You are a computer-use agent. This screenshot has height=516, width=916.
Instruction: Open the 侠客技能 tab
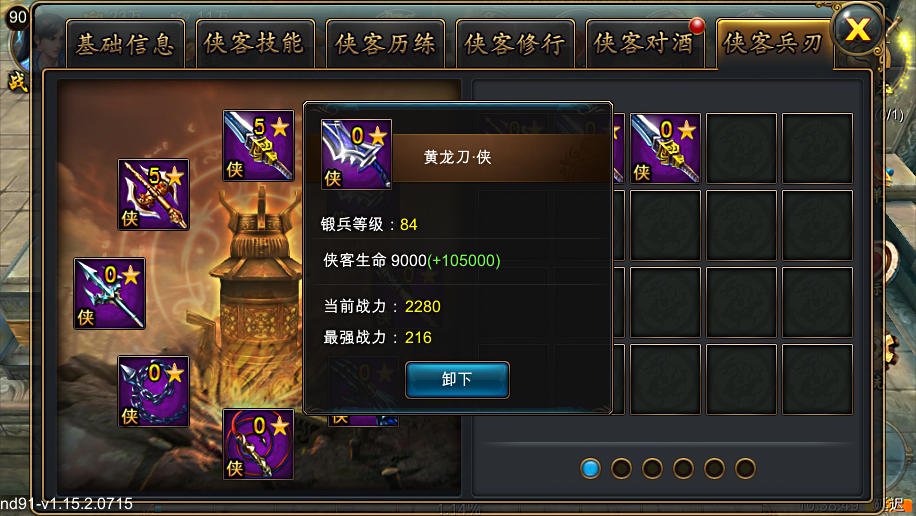pos(255,44)
